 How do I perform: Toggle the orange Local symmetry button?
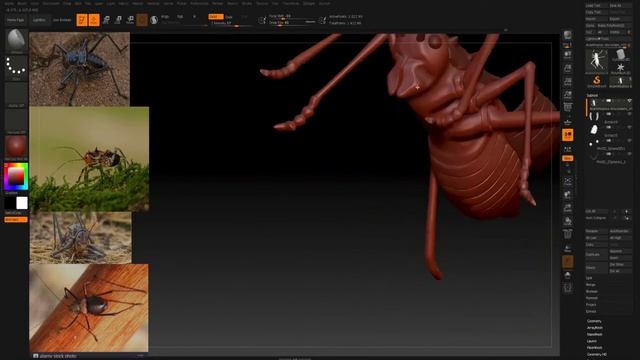(x=567, y=135)
